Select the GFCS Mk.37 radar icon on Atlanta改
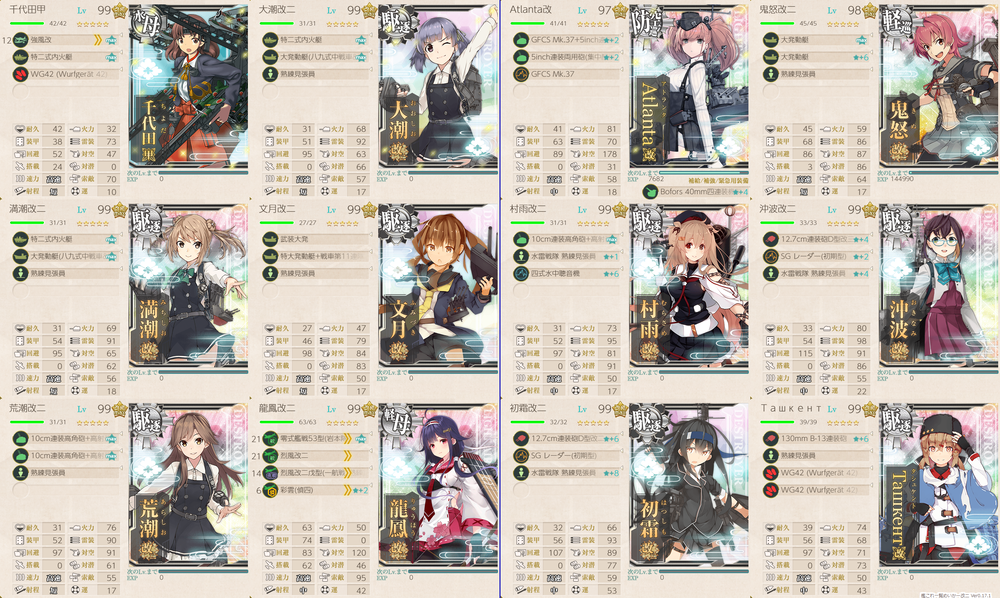 point(521,74)
